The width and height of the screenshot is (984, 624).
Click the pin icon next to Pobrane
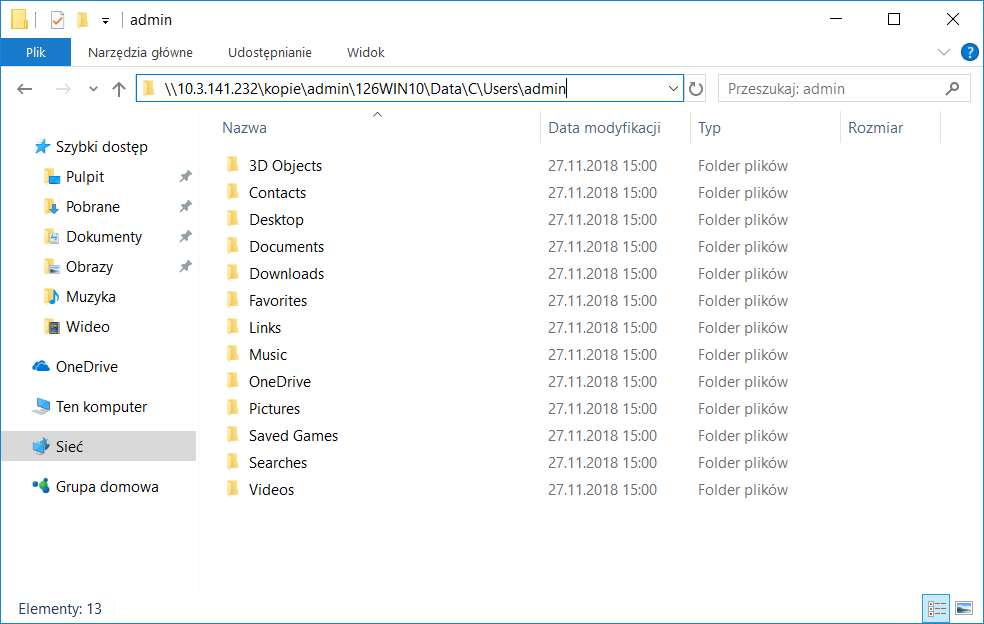pos(185,207)
